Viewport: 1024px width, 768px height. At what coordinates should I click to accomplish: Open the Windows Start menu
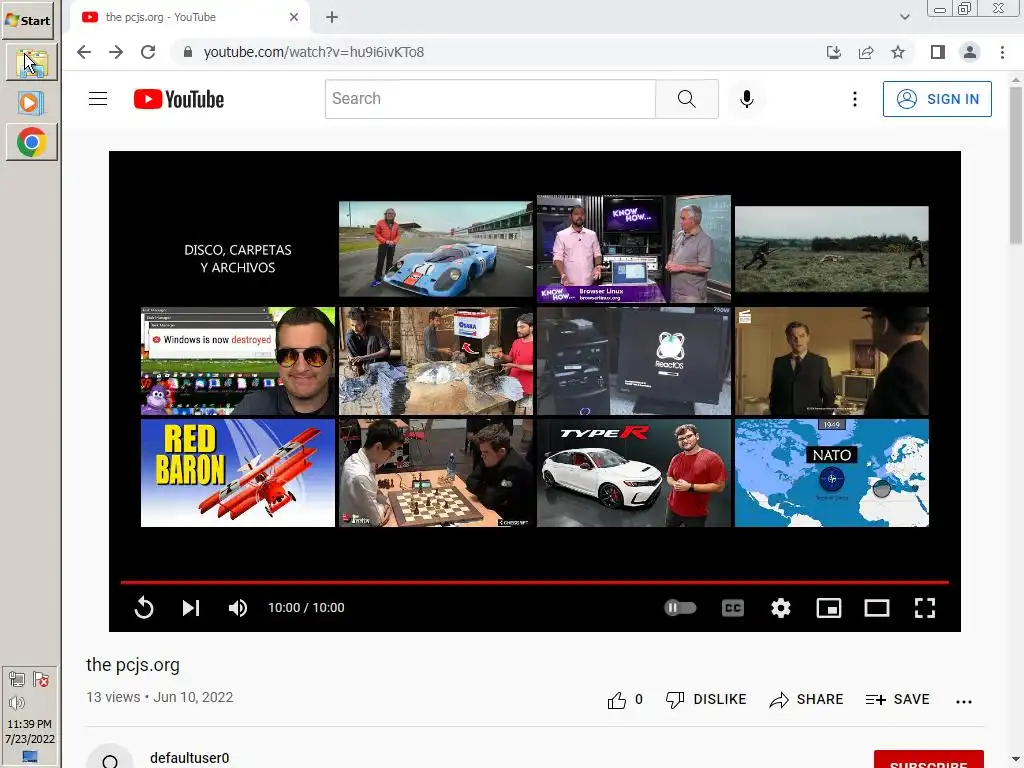[x=27, y=20]
